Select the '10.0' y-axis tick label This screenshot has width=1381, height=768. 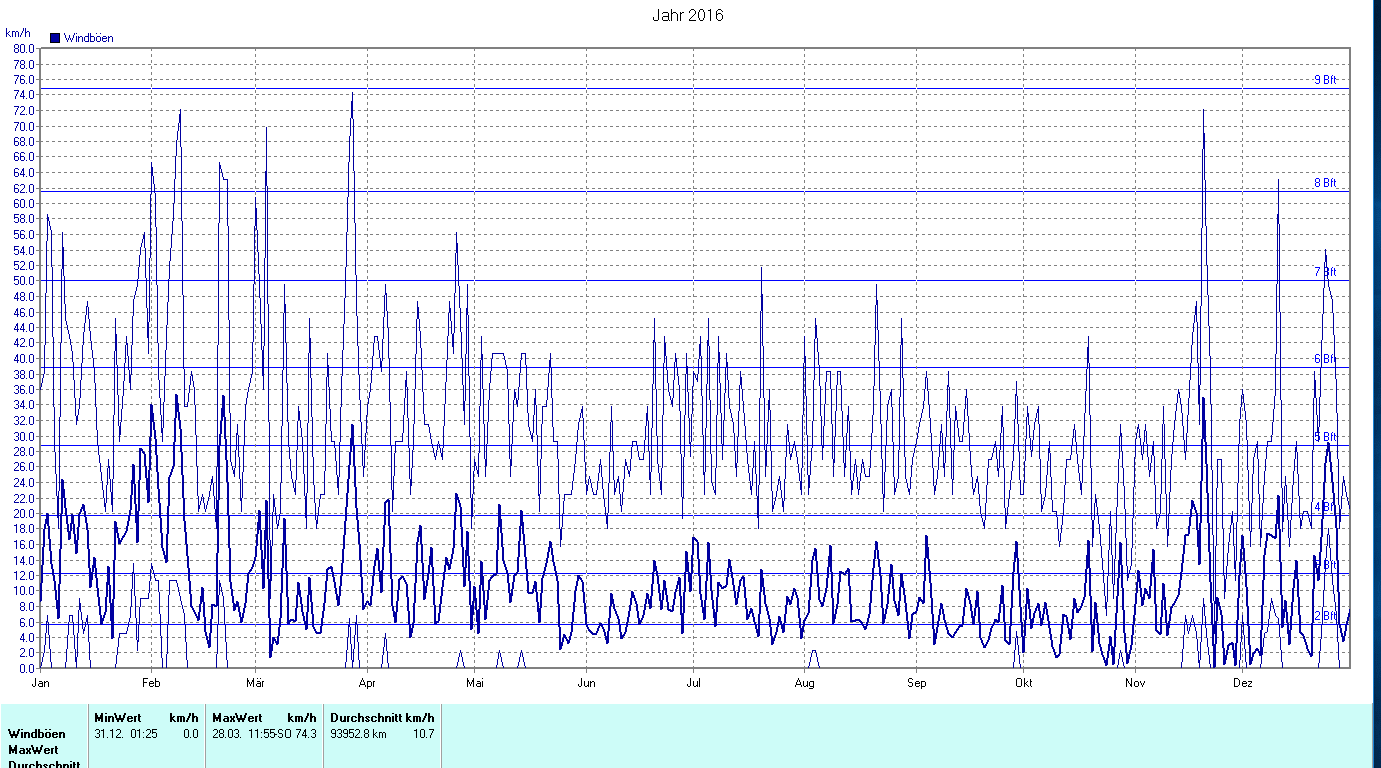24,591
